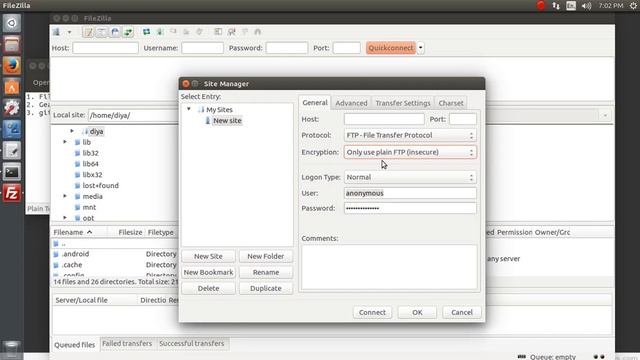The image size is (640, 360).
Task: Toggle remote directory tree toolbar icon
Action: (115, 32)
